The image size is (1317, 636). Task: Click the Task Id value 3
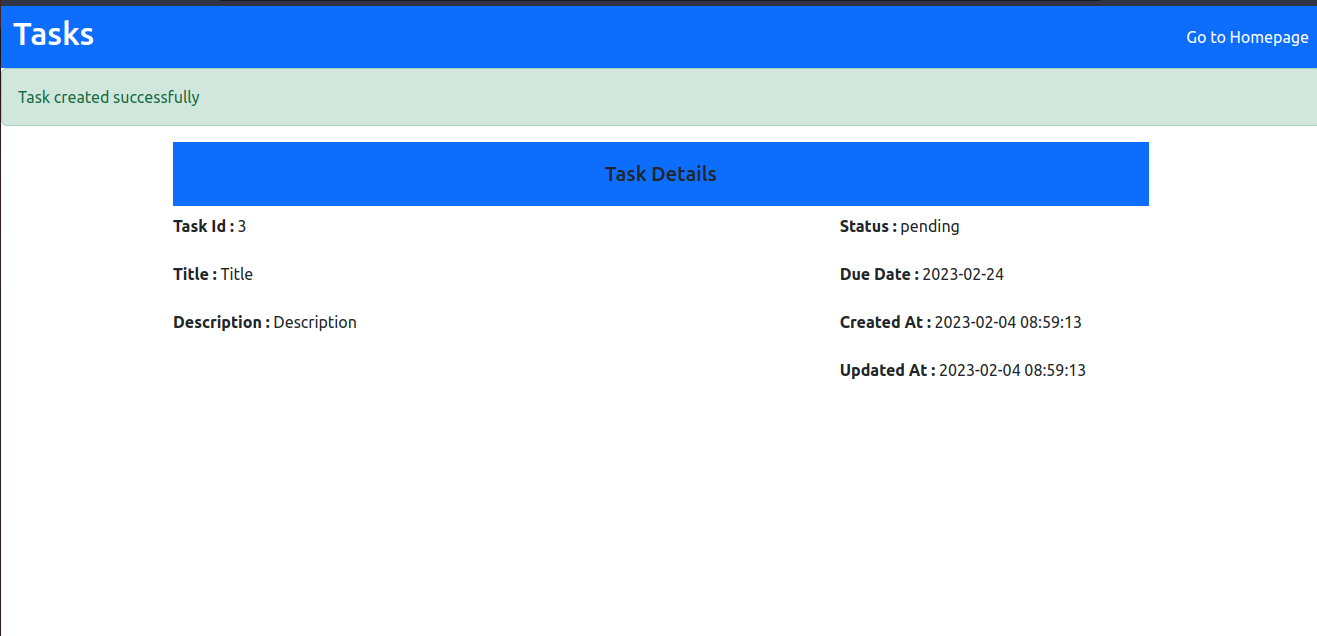[x=242, y=226]
